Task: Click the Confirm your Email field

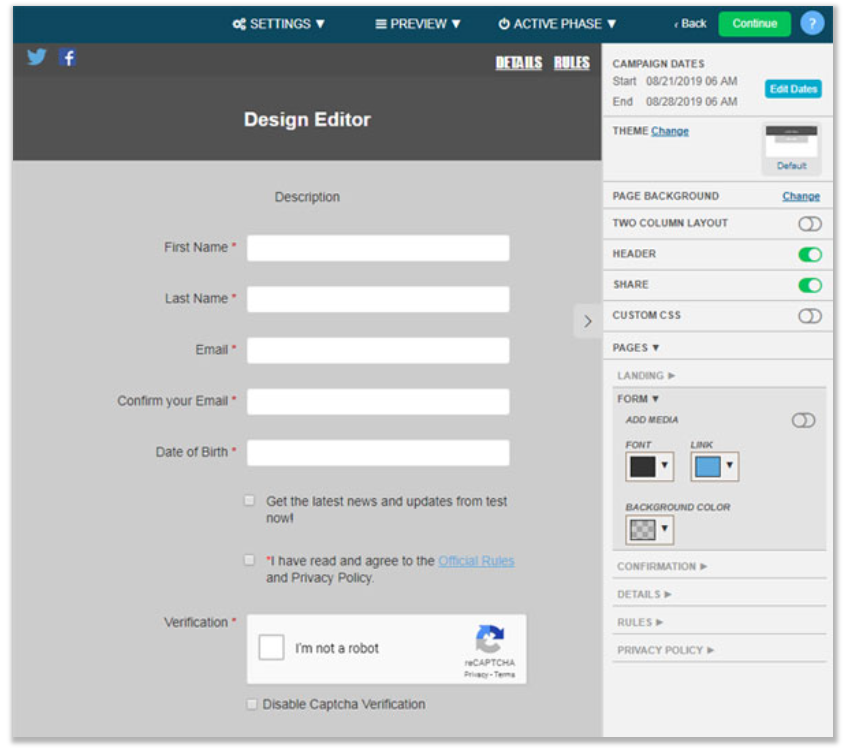Action: 378,401
